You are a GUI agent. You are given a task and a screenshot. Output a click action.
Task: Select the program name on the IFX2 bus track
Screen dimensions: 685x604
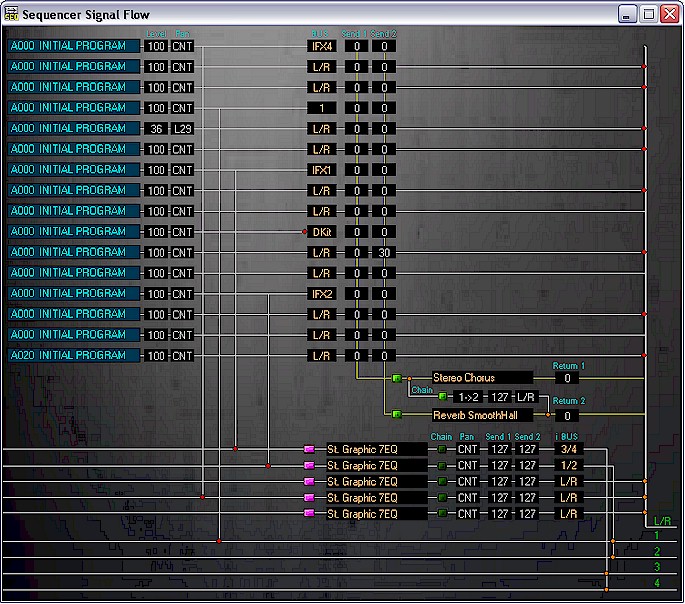(73, 293)
